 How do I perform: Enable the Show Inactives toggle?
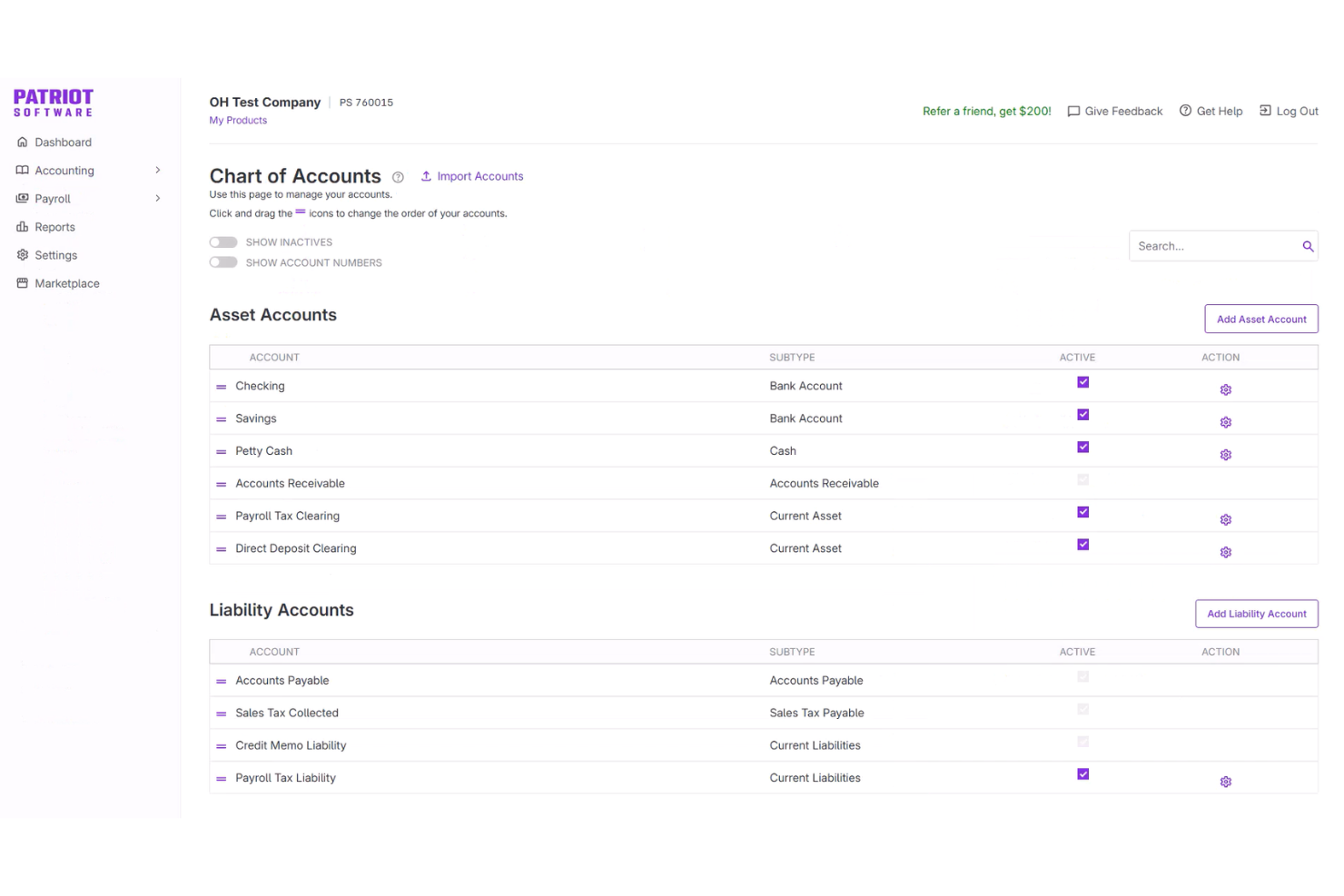223,241
